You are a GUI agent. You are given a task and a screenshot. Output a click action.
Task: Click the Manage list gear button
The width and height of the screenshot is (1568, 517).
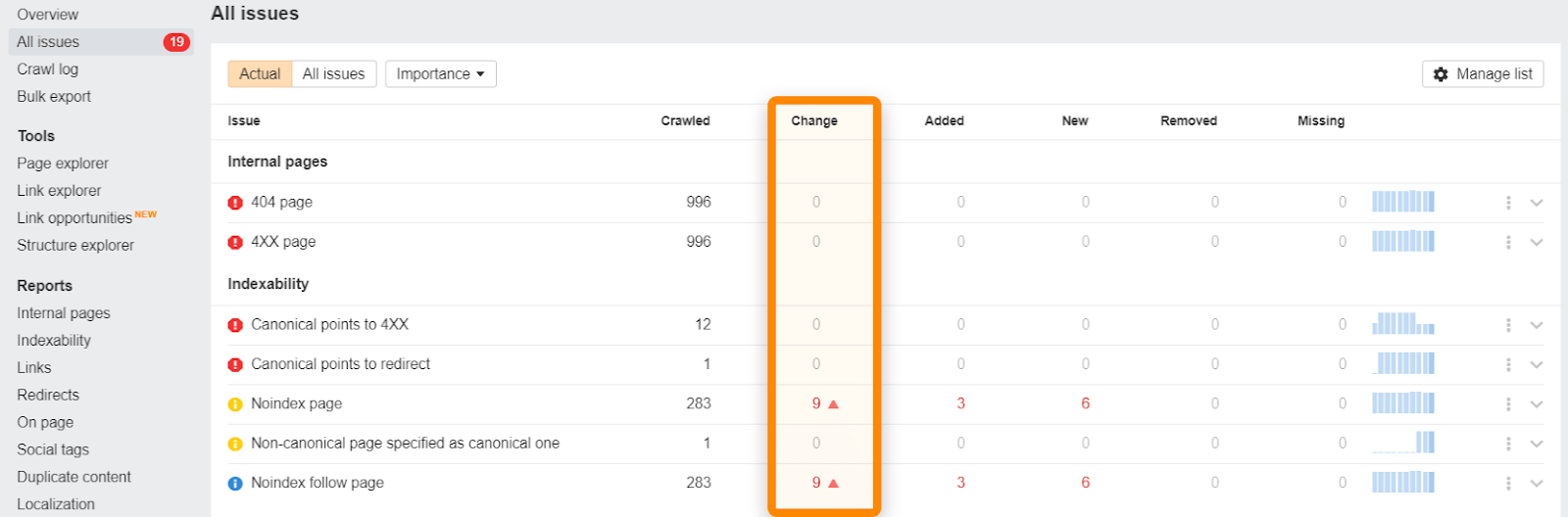[x=1482, y=74]
